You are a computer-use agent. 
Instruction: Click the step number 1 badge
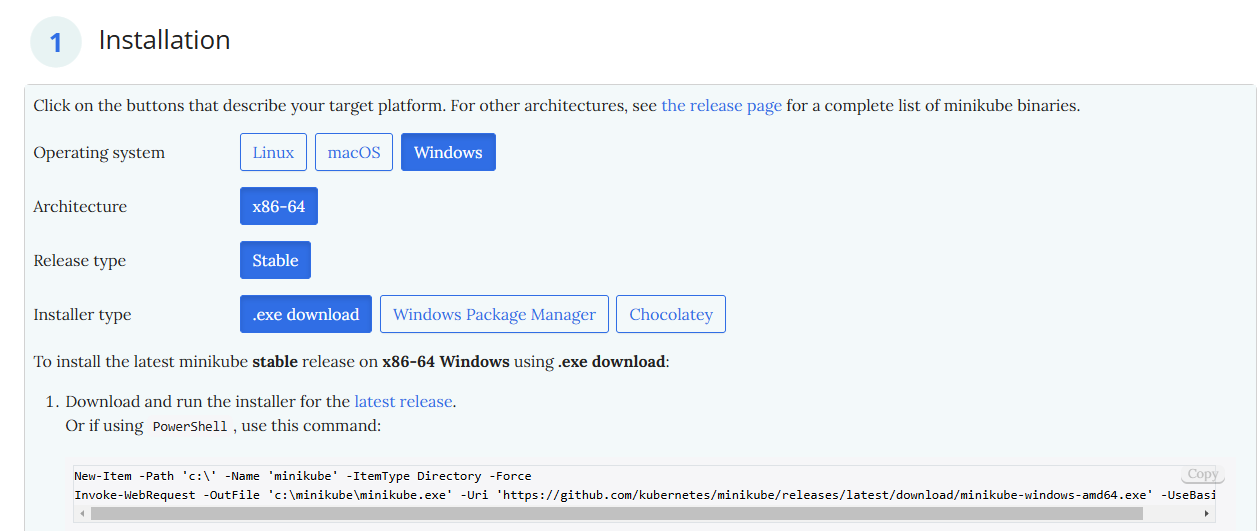[56, 42]
